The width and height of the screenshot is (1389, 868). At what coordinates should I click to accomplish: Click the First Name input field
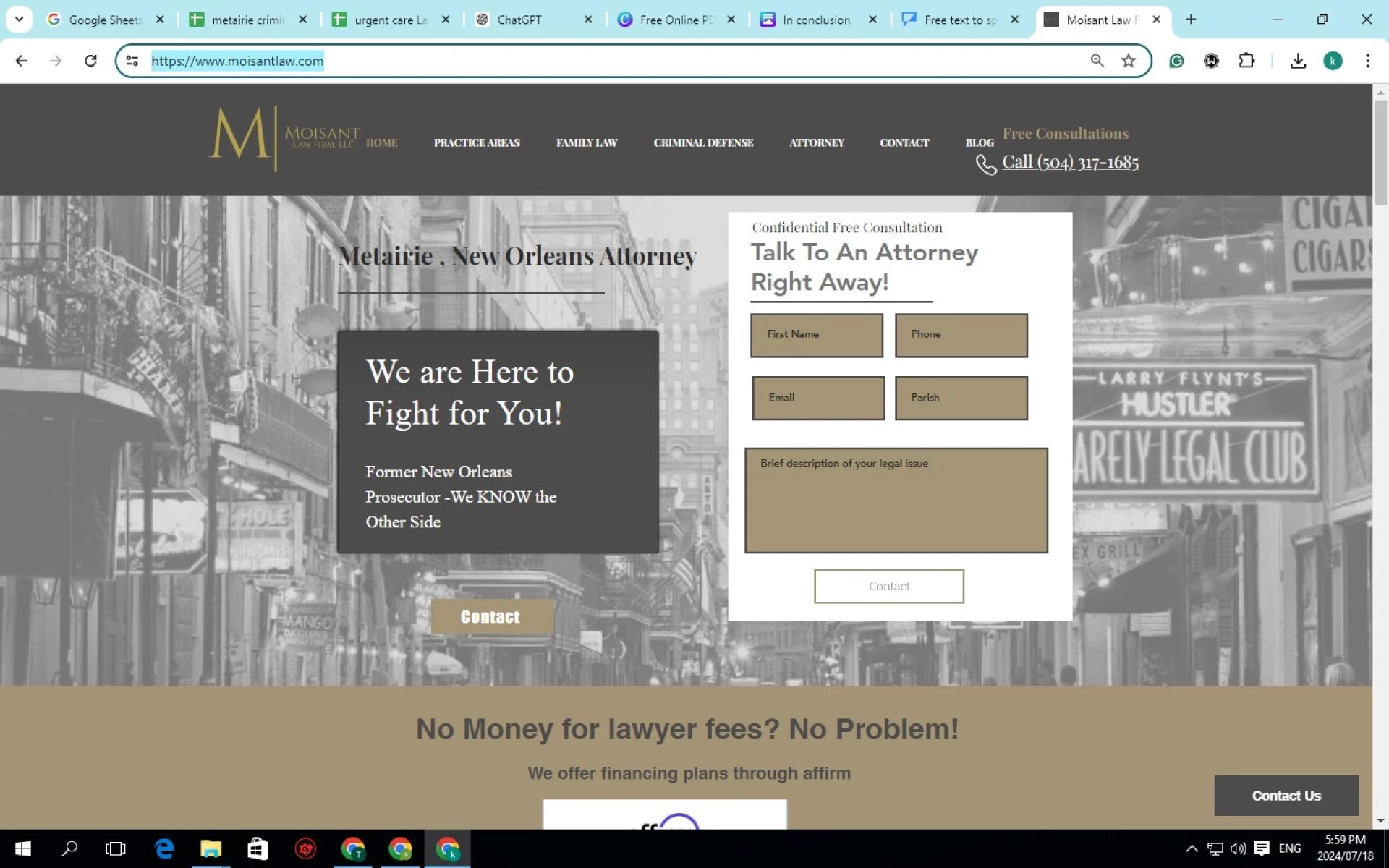tap(816, 335)
